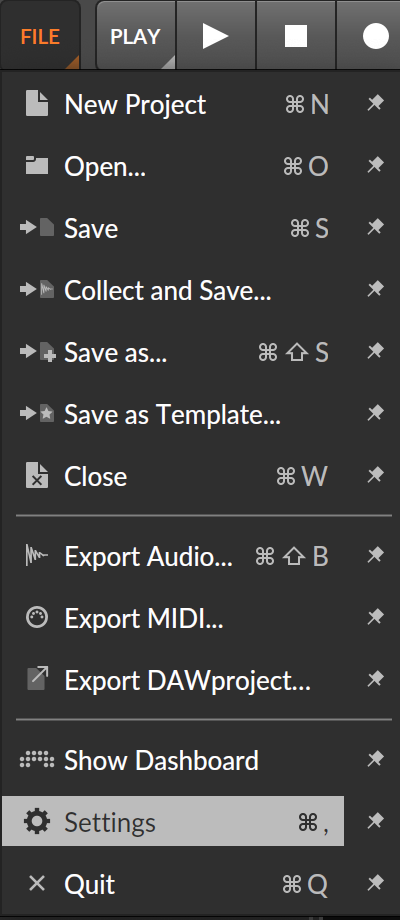Click the Export DAWproject arrow icon
400x920 pixels.
tap(37, 679)
